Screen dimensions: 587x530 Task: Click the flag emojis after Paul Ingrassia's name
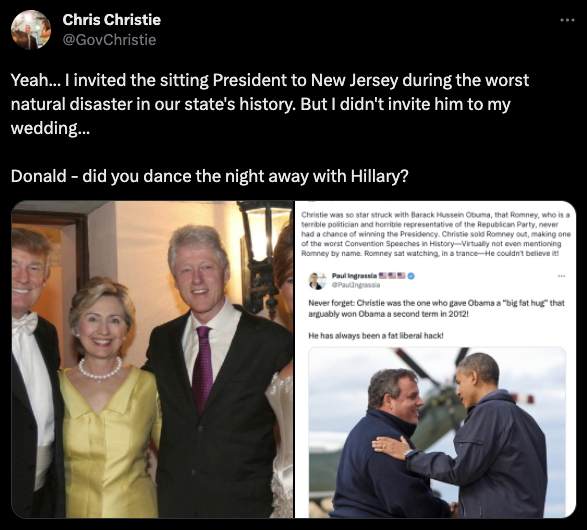[x=392, y=276]
